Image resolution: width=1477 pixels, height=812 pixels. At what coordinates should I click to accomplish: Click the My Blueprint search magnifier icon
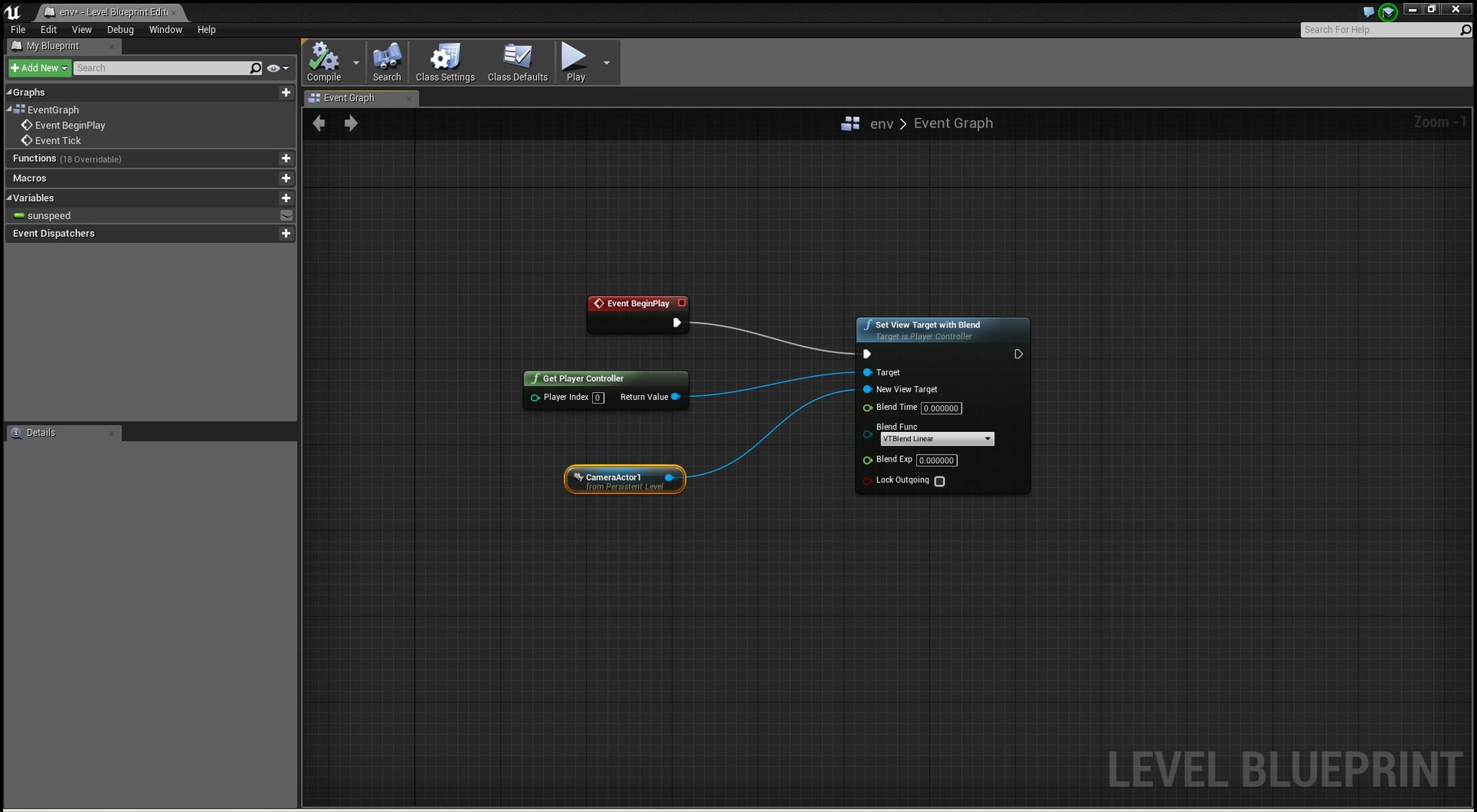[x=256, y=68]
